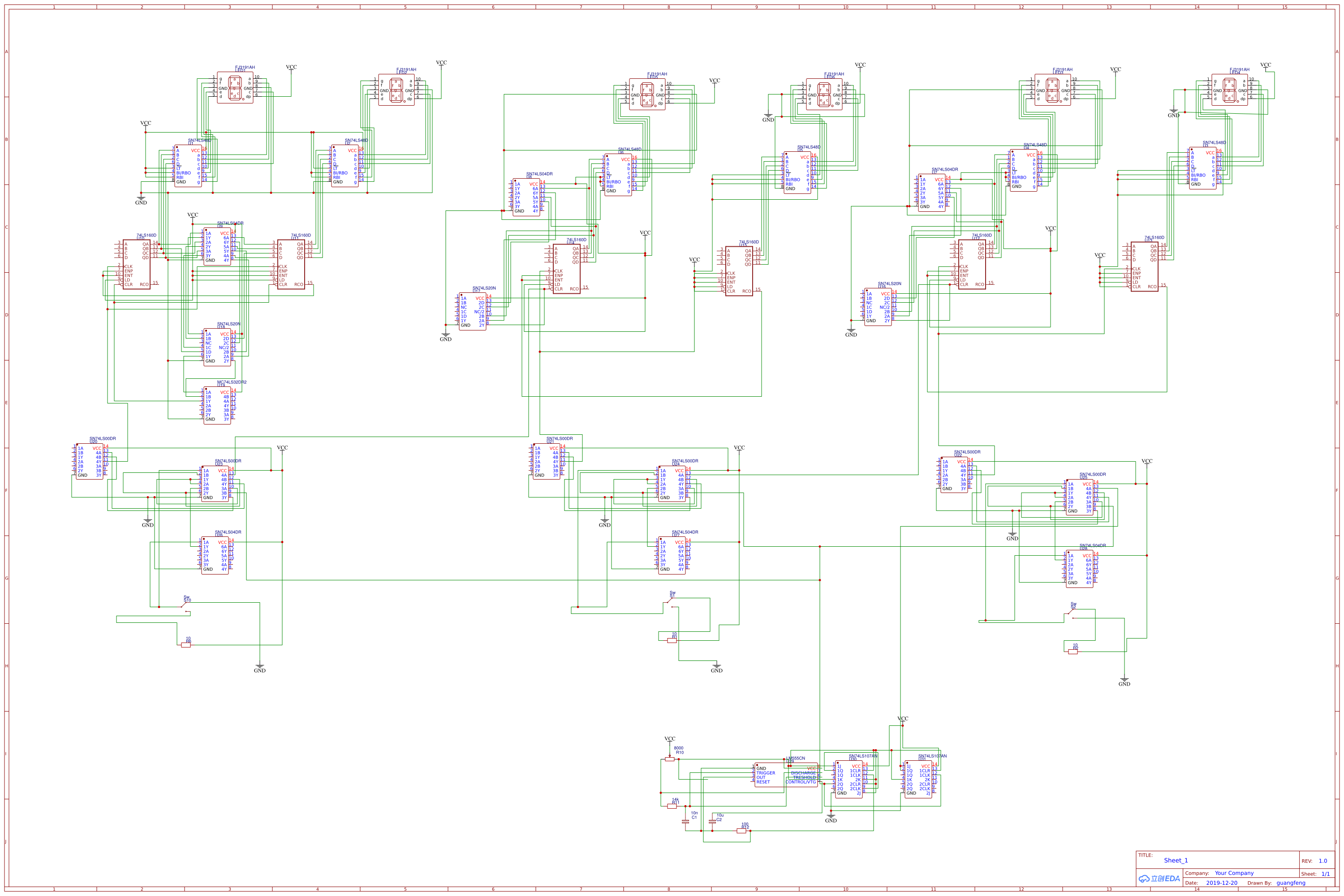The image size is (1344, 896).
Task: Select the C2 10u capacitor
Action: click(x=712, y=822)
